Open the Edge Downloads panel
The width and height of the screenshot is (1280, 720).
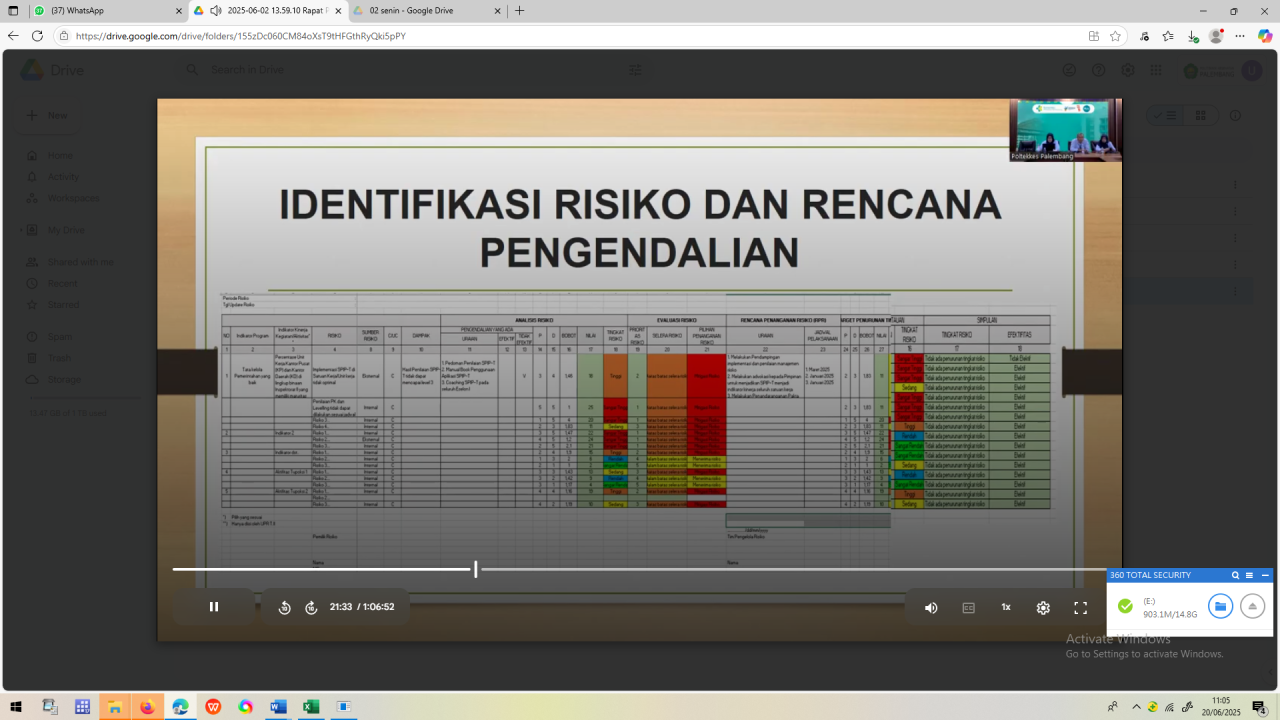point(1192,36)
